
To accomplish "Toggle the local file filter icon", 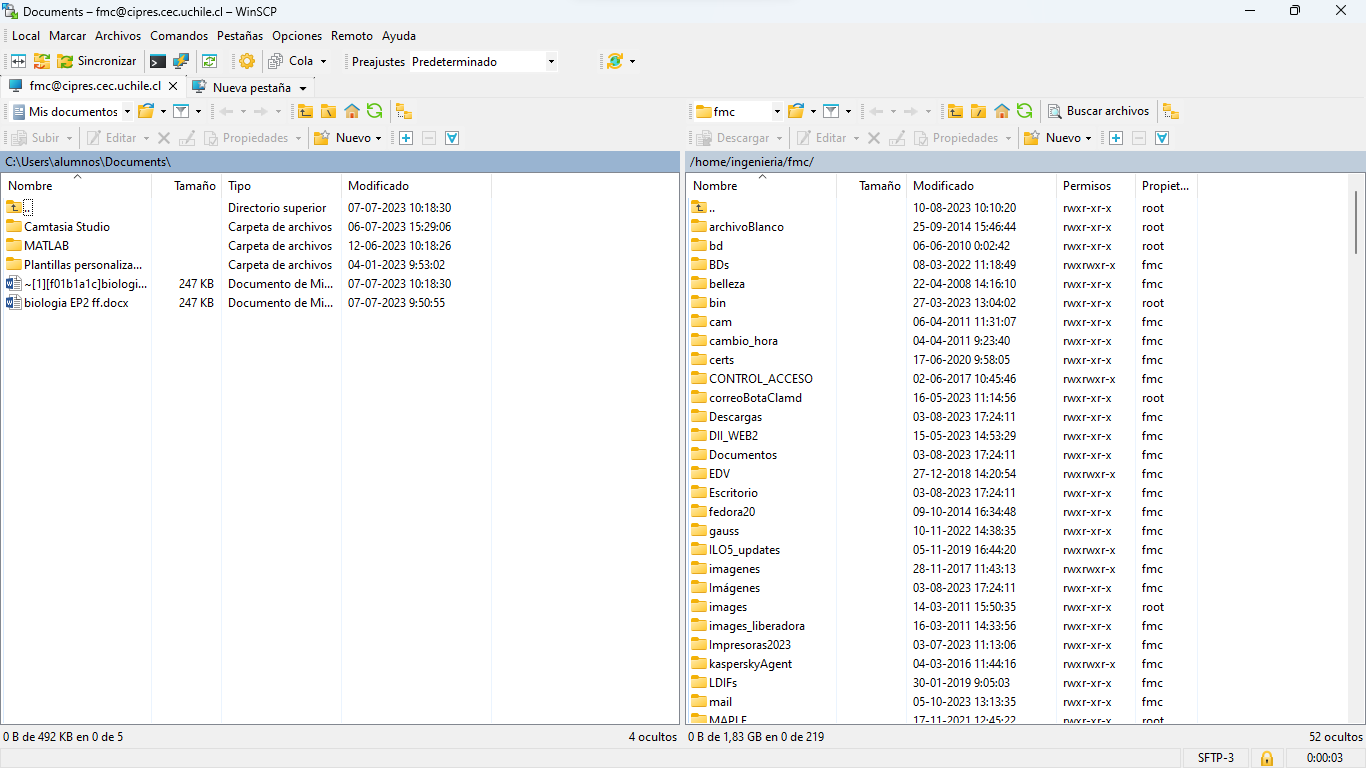I will [181, 111].
